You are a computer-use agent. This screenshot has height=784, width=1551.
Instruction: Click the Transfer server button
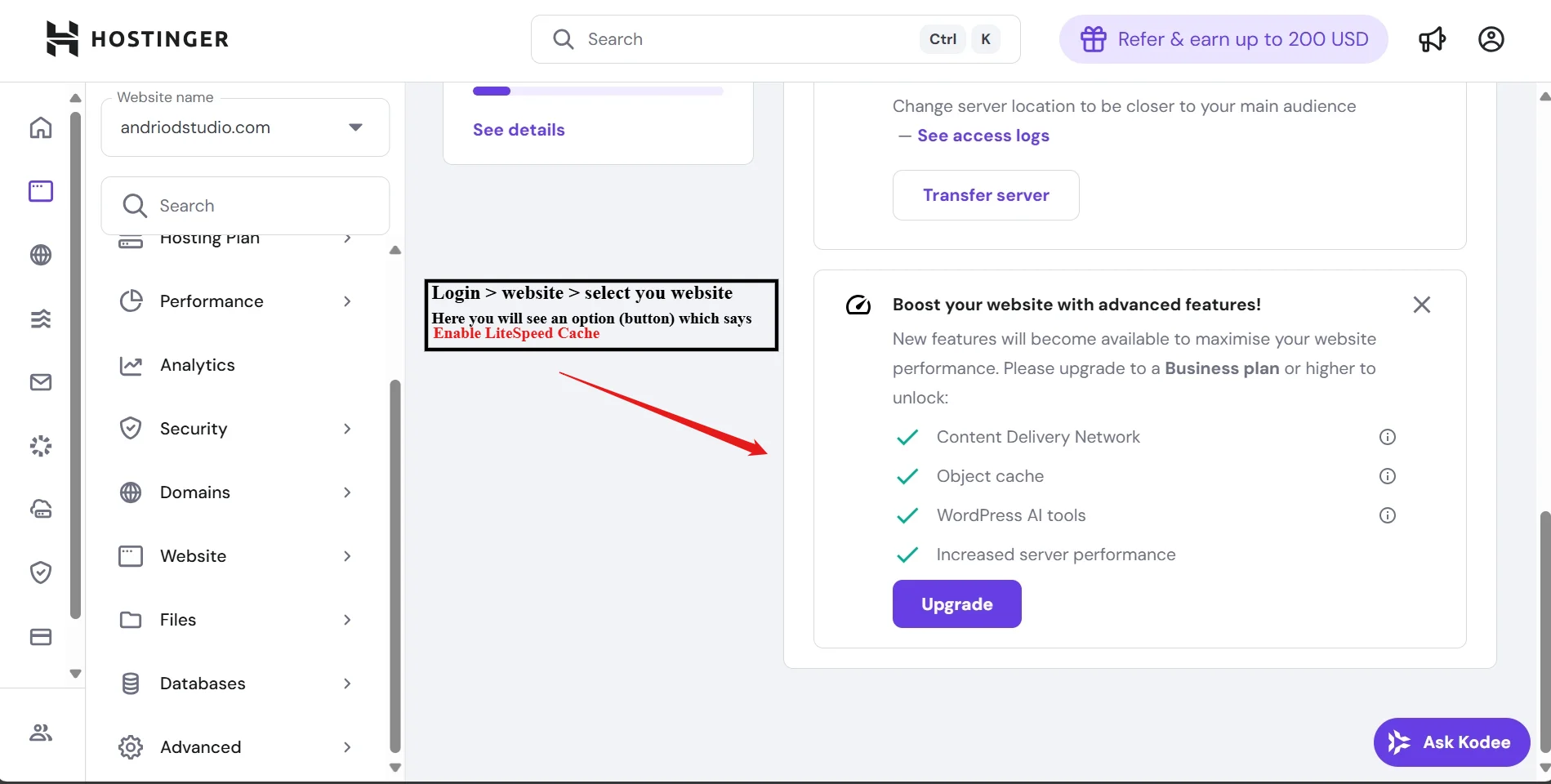[x=985, y=195]
